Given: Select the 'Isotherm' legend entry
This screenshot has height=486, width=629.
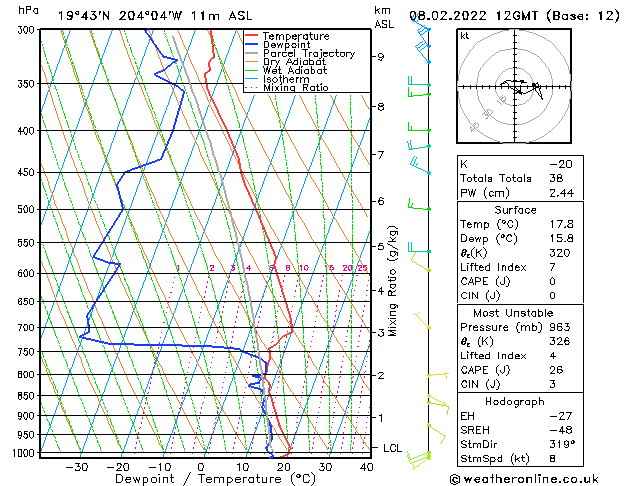Looking at the screenshot, I should click(x=286, y=79).
